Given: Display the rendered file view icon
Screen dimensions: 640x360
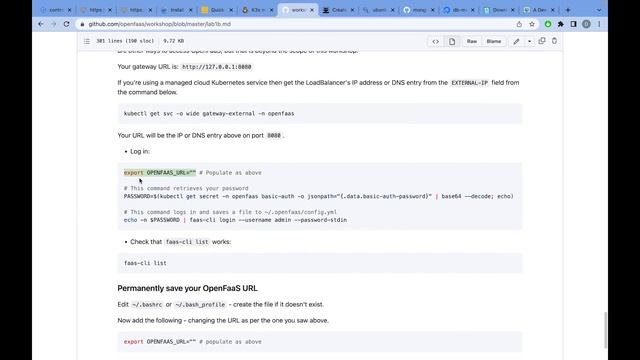Looking at the screenshot, I should (x=452, y=41).
